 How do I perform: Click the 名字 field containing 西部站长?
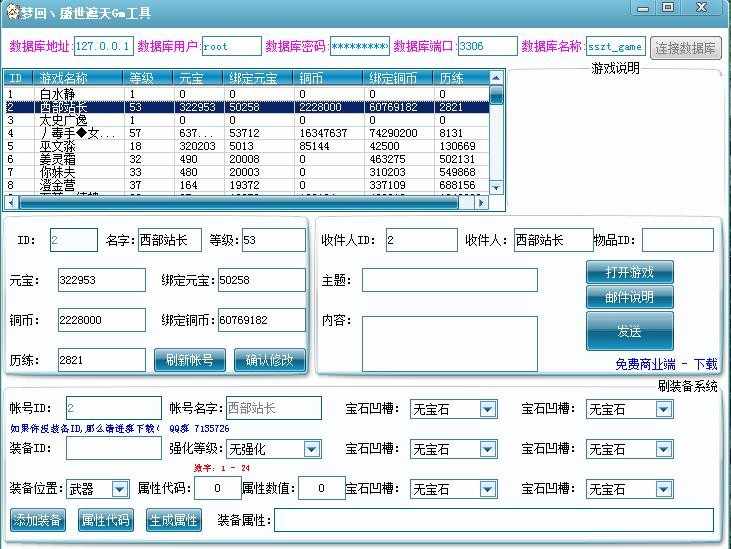[170, 240]
